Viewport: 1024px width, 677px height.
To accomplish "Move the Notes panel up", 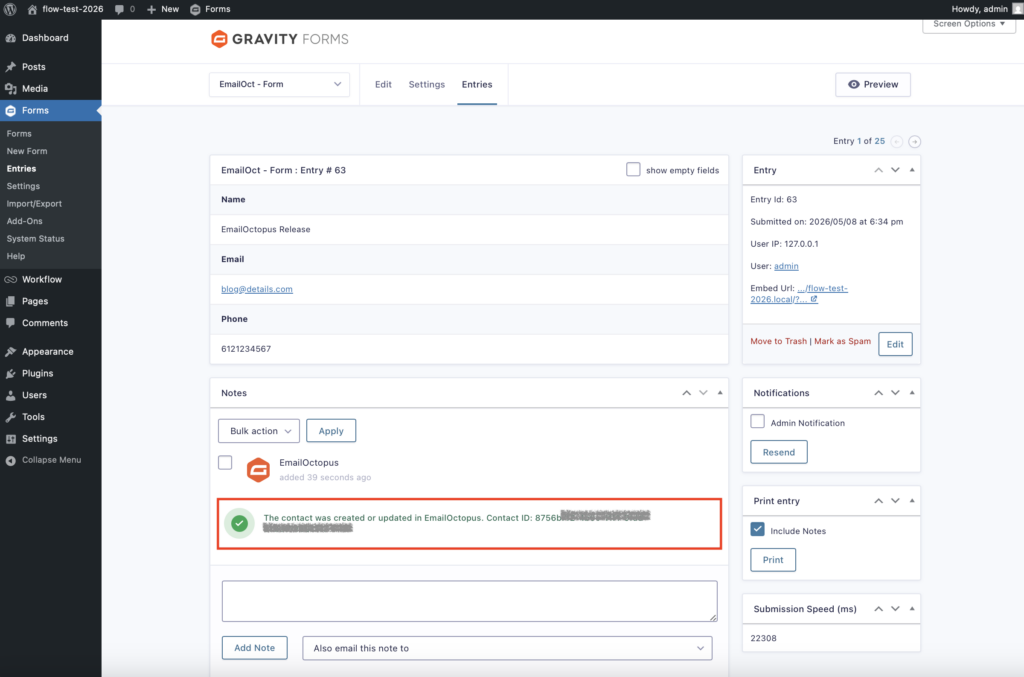I will 686,393.
